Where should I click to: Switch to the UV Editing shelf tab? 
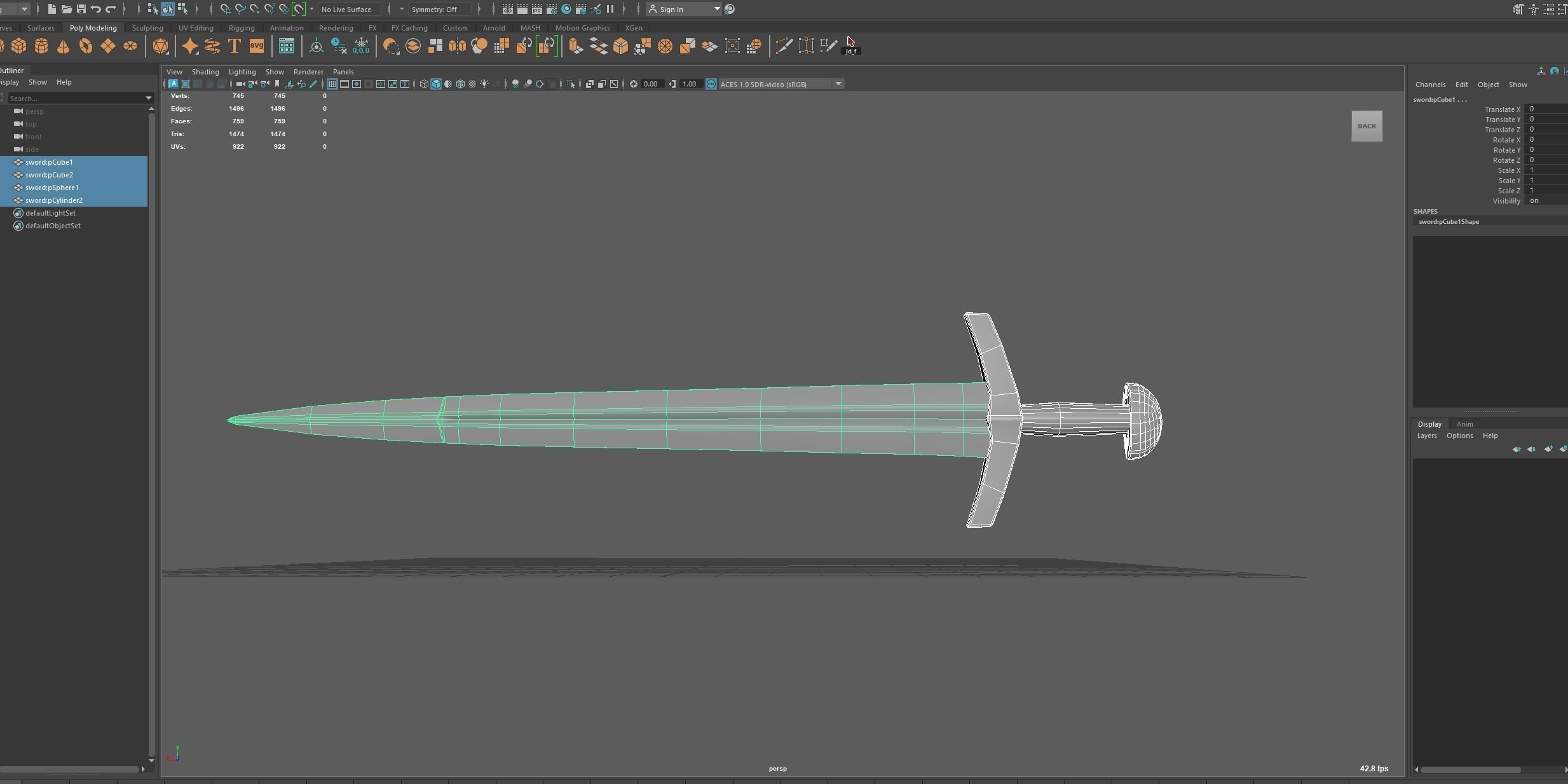click(x=196, y=28)
